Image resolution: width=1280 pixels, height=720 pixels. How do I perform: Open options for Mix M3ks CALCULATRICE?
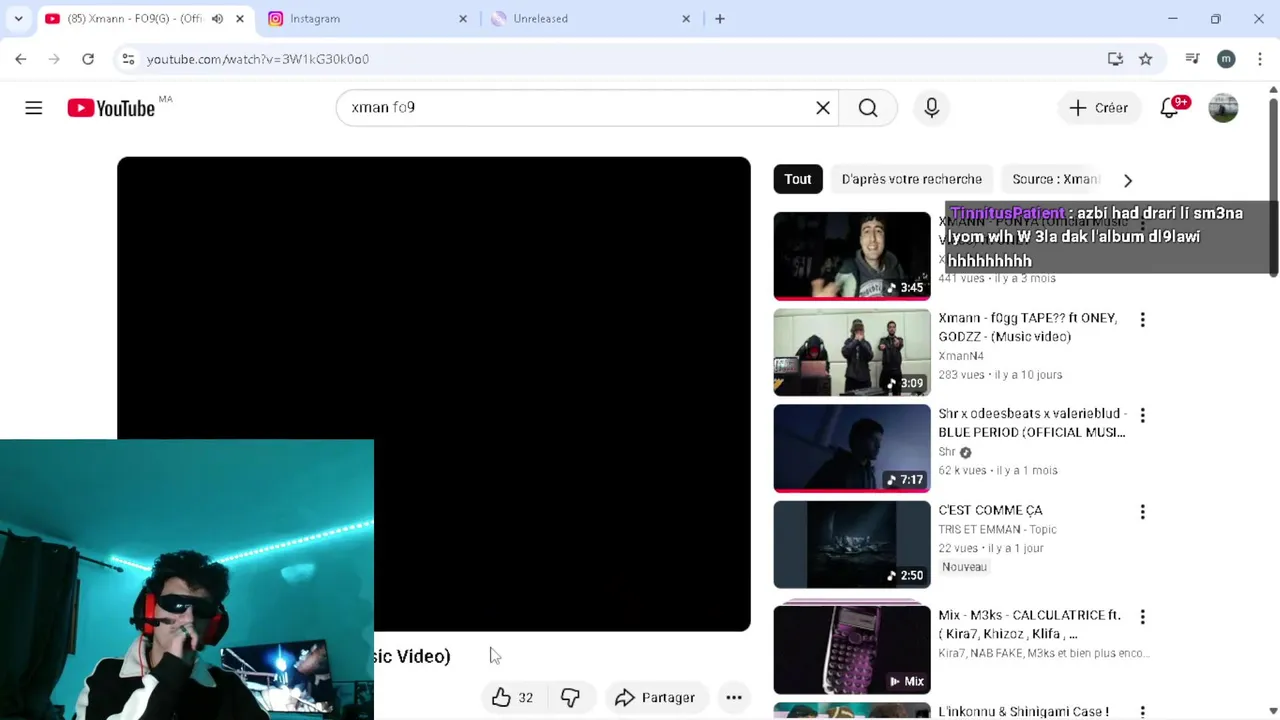pyautogui.click(x=1142, y=617)
